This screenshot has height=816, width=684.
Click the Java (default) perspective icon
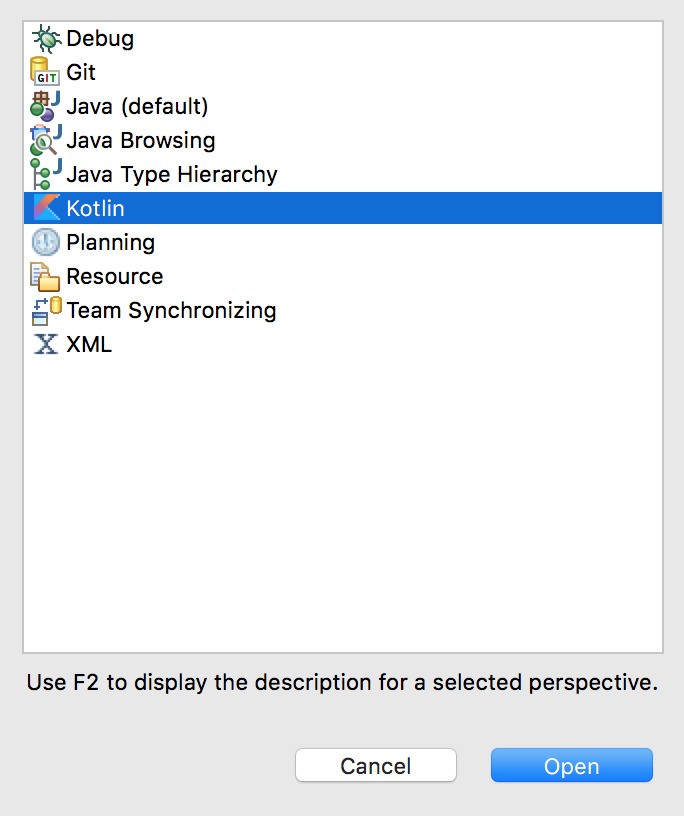[45, 106]
